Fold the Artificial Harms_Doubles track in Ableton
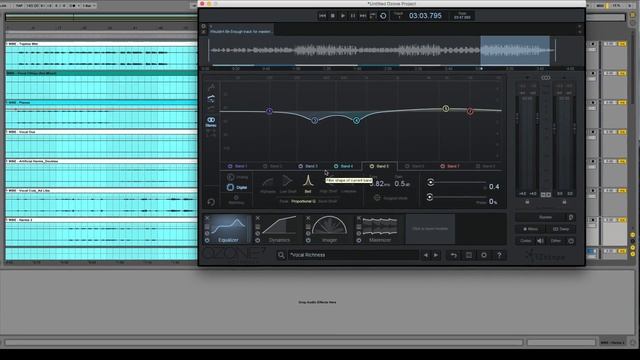The image size is (640, 360). [x=7, y=161]
